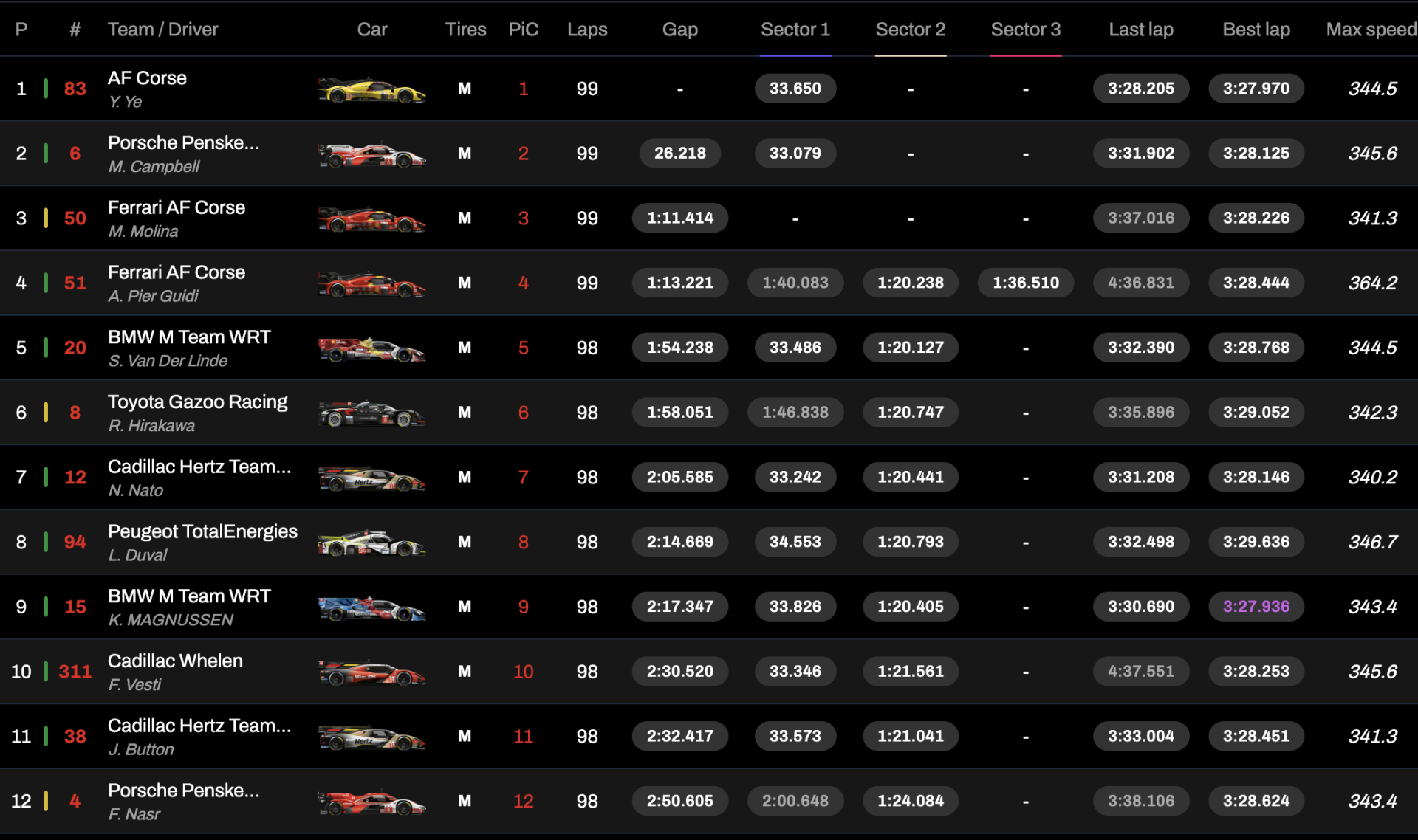Click the Toyota Gazoo Racing black car icon
The height and width of the screenshot is (840, 1418).
pyautogui.click(x=371, y=414)
